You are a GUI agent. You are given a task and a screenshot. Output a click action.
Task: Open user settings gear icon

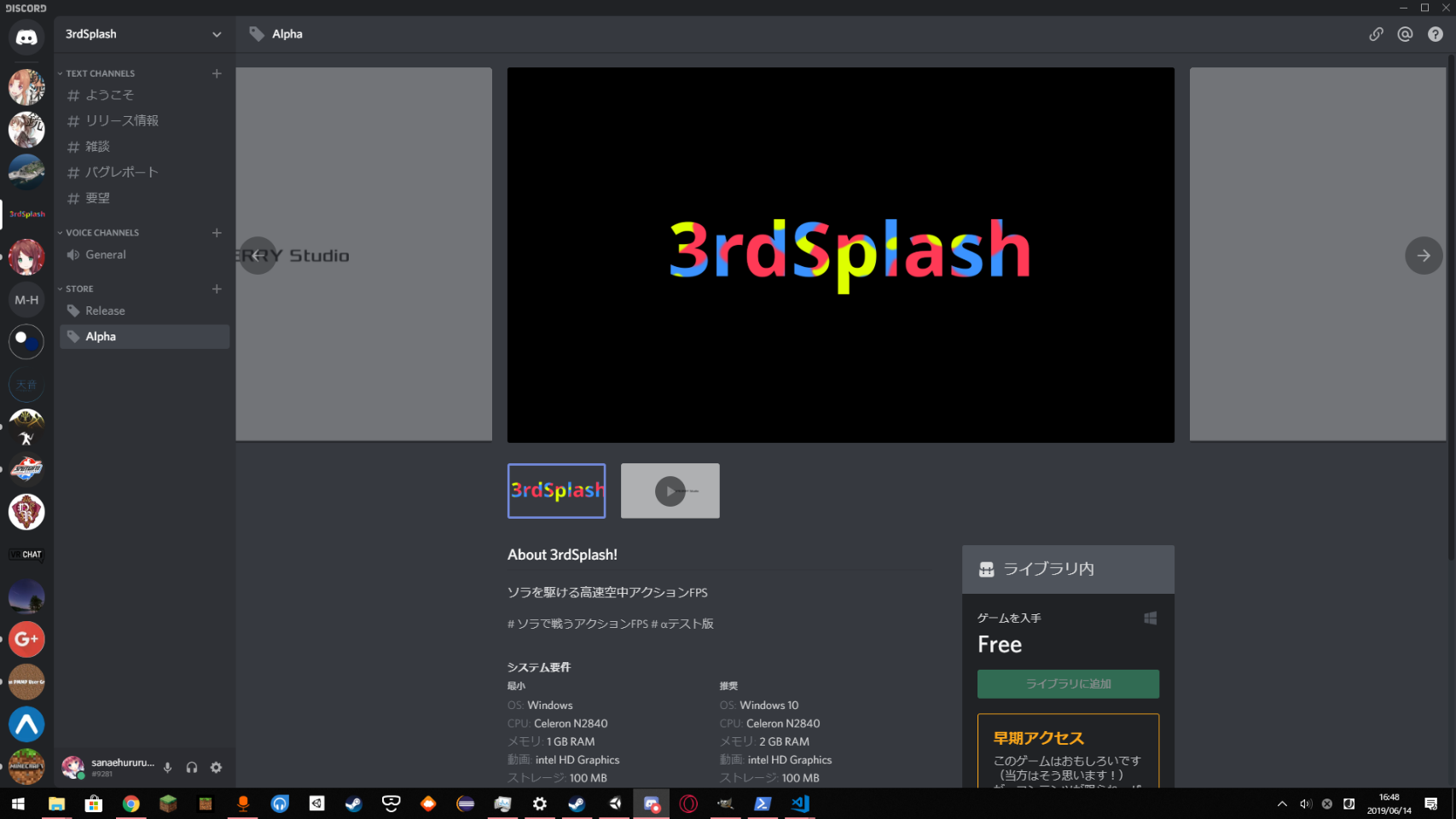(217, 768)
